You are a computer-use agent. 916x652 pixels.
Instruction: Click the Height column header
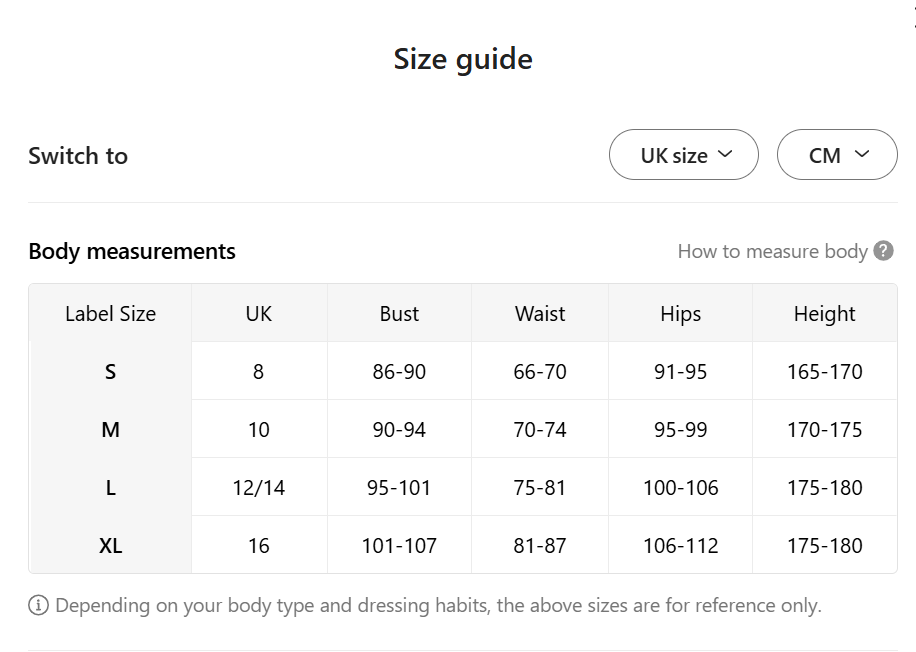coord(824,313)
